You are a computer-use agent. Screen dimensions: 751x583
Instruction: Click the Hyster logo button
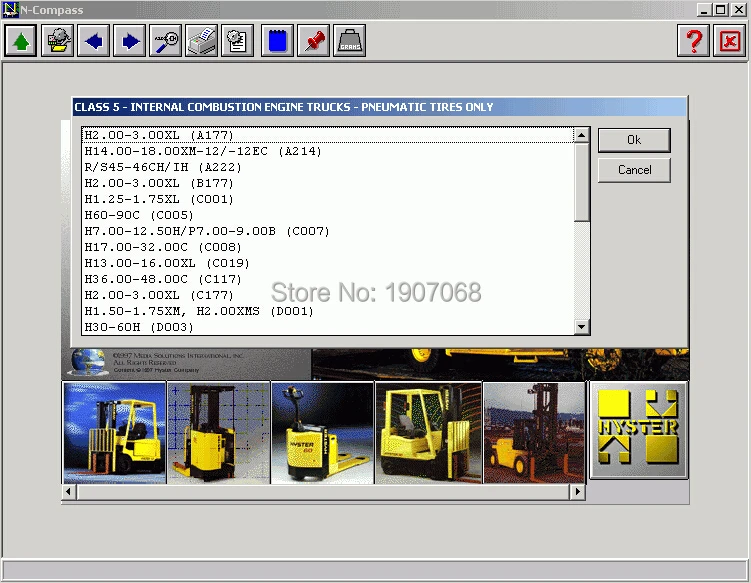[638, 430]
